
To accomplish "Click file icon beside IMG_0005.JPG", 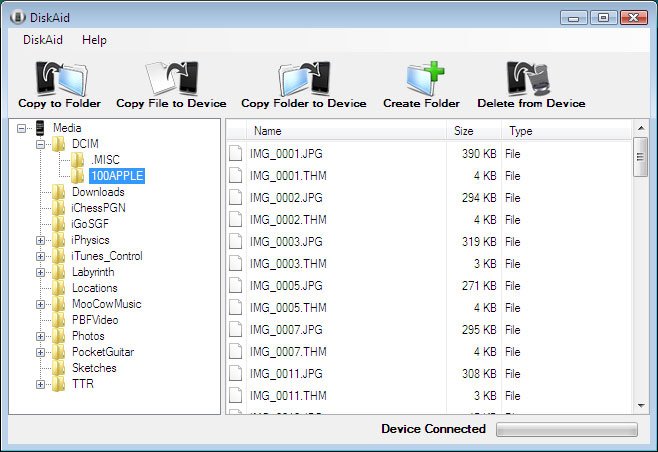I will [x=235, y=286].
